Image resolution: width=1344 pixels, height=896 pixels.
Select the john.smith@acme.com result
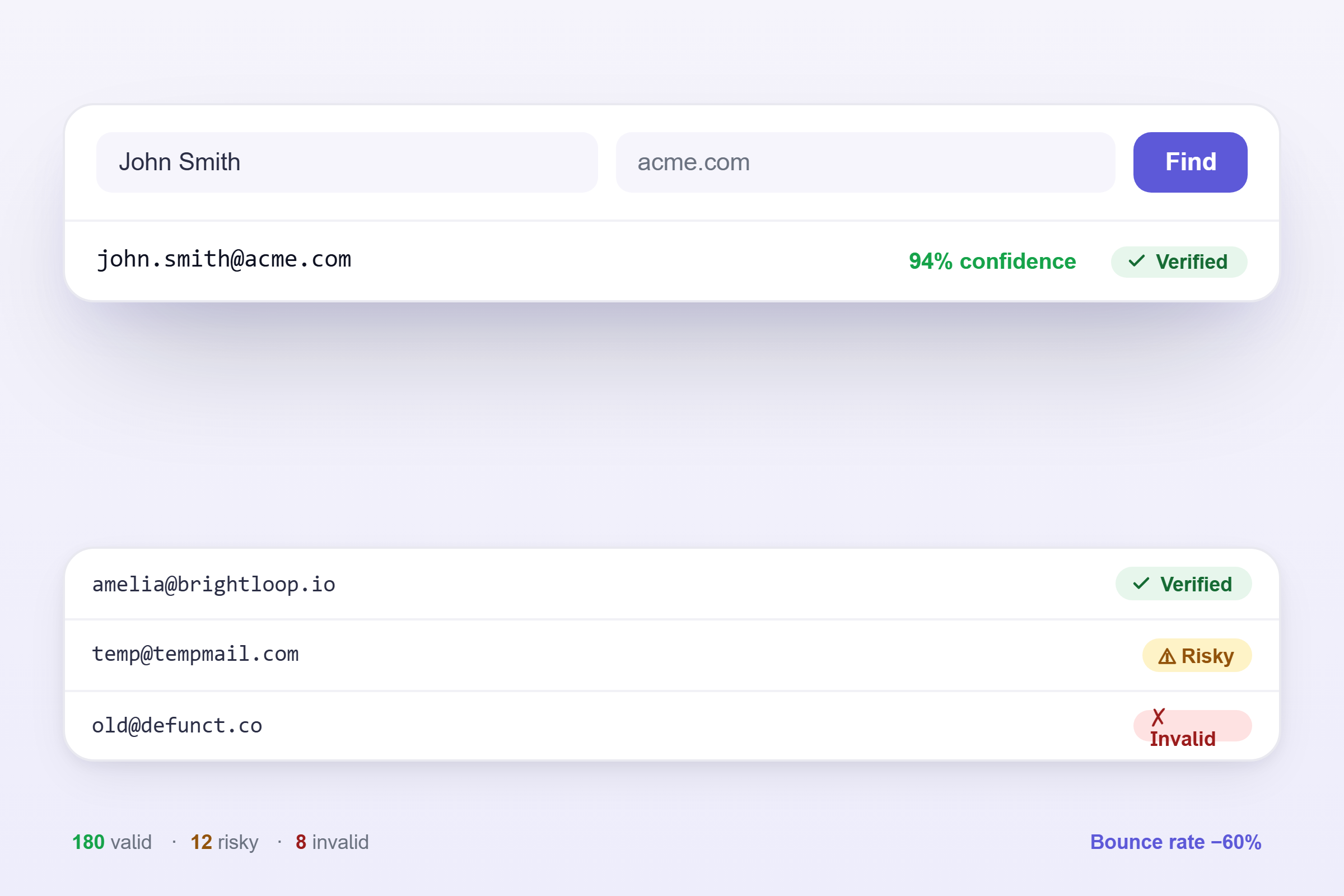coord(224,260)
